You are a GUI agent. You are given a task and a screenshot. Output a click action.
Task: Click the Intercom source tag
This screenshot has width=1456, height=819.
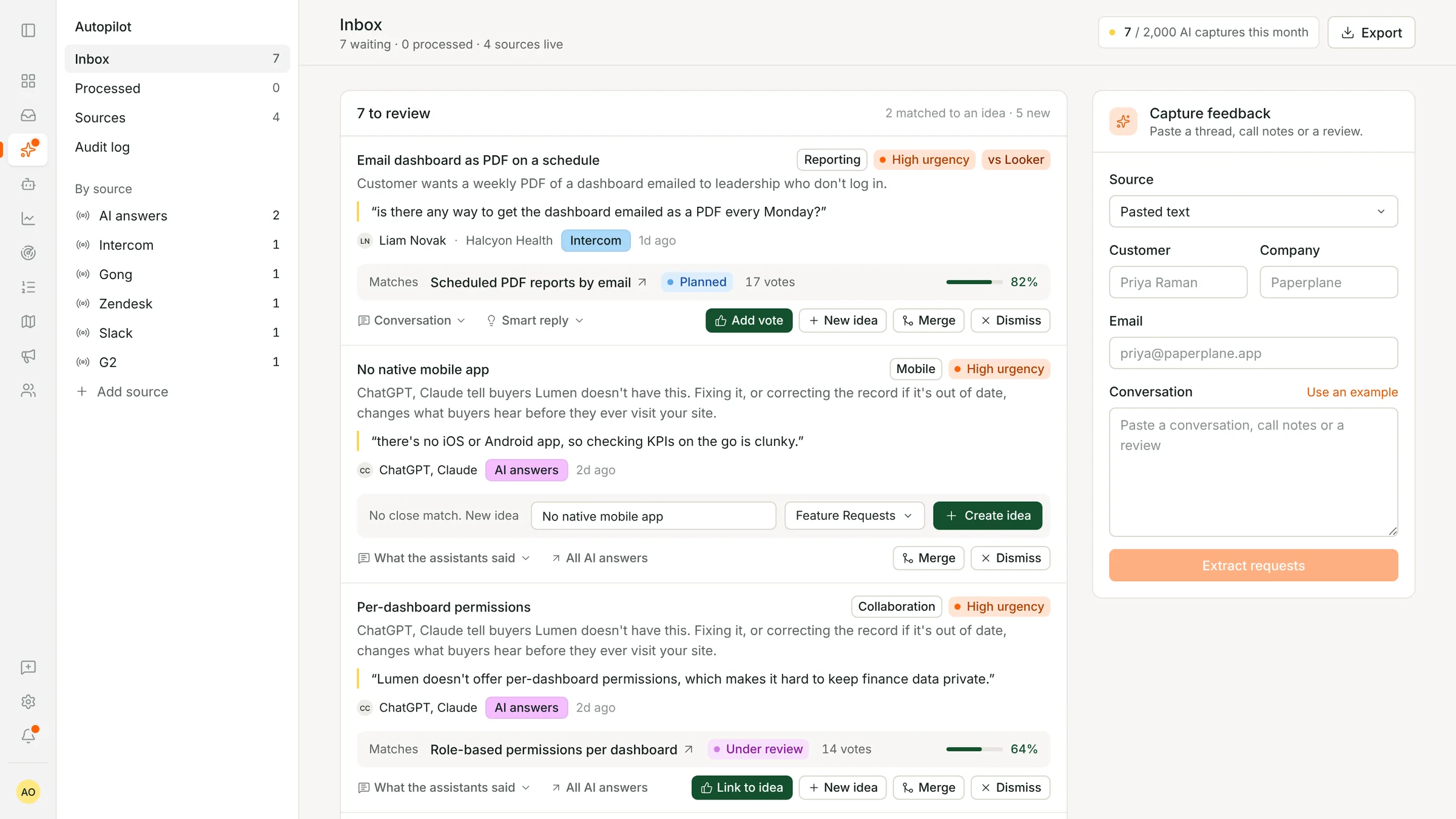pyautogui.click(x=596, y=240)
